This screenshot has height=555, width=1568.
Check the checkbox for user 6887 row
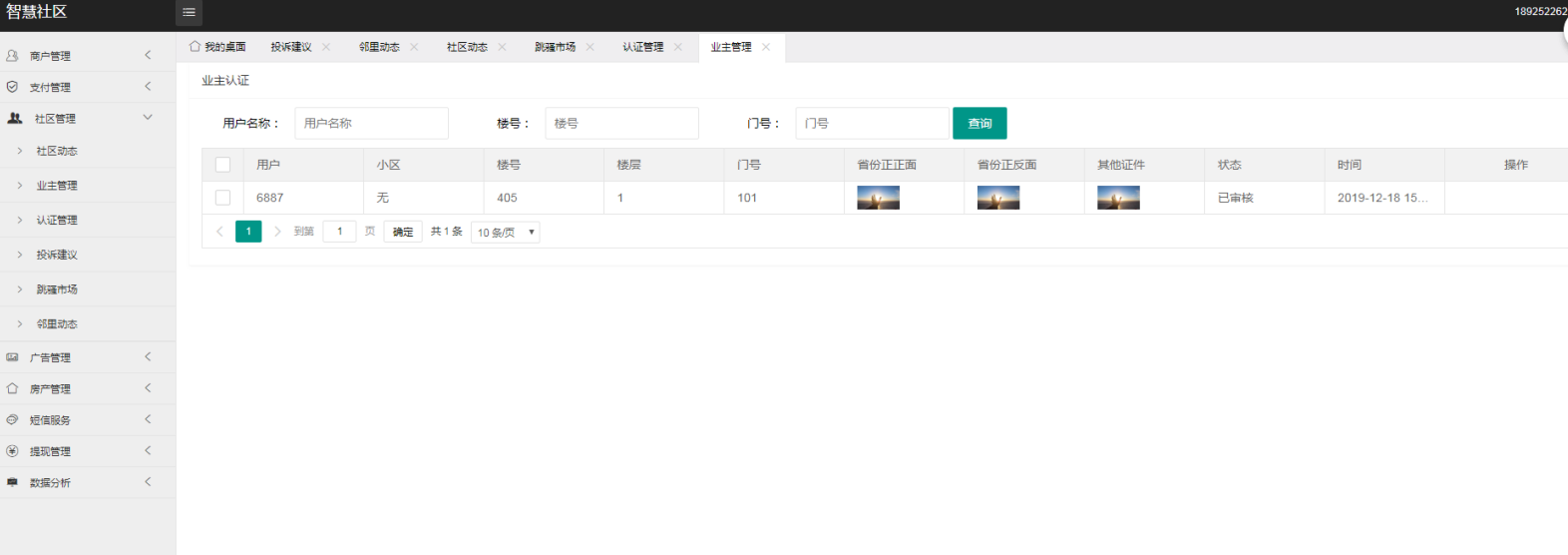click(222, 198)
